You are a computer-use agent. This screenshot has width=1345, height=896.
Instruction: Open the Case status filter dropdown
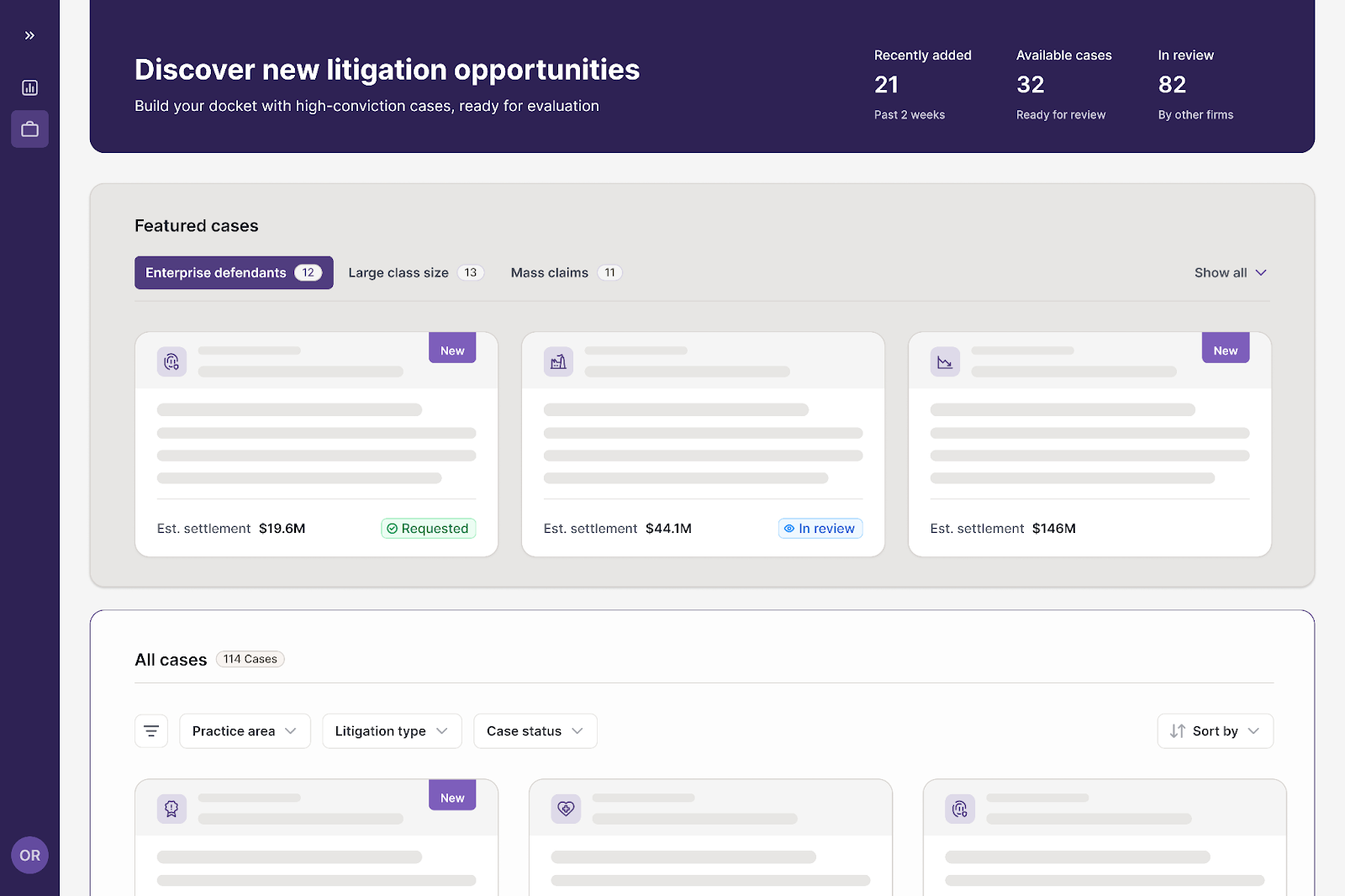[x=535, y=731]
